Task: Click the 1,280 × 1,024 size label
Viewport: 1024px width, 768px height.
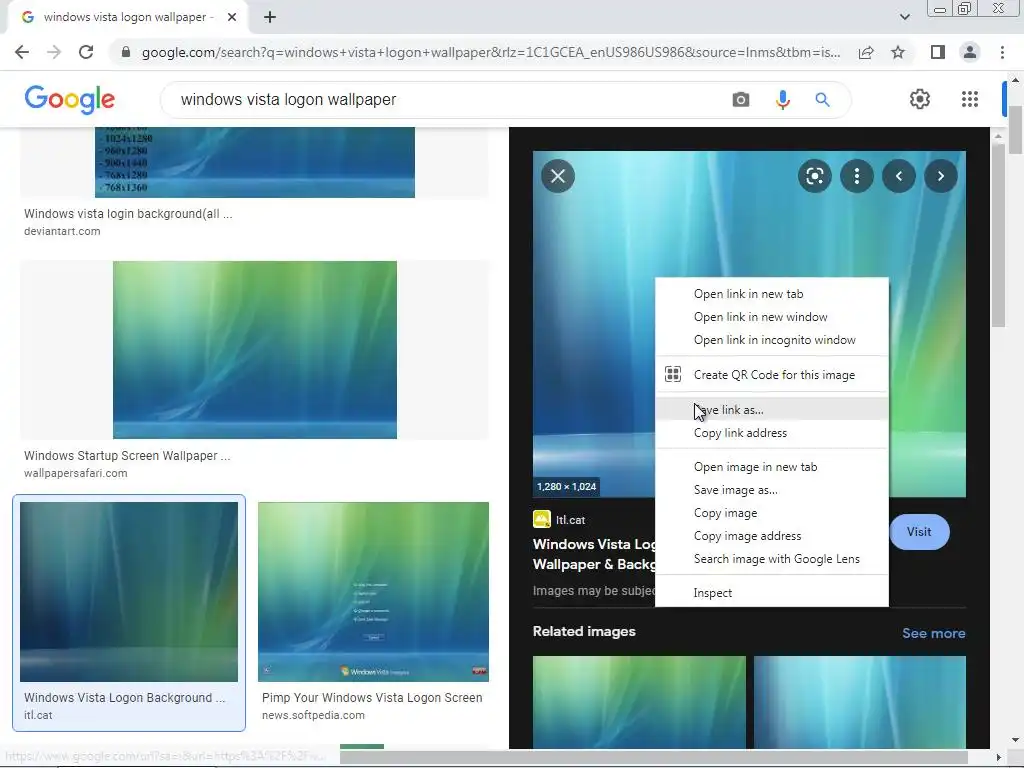Action: click(566, 487)
